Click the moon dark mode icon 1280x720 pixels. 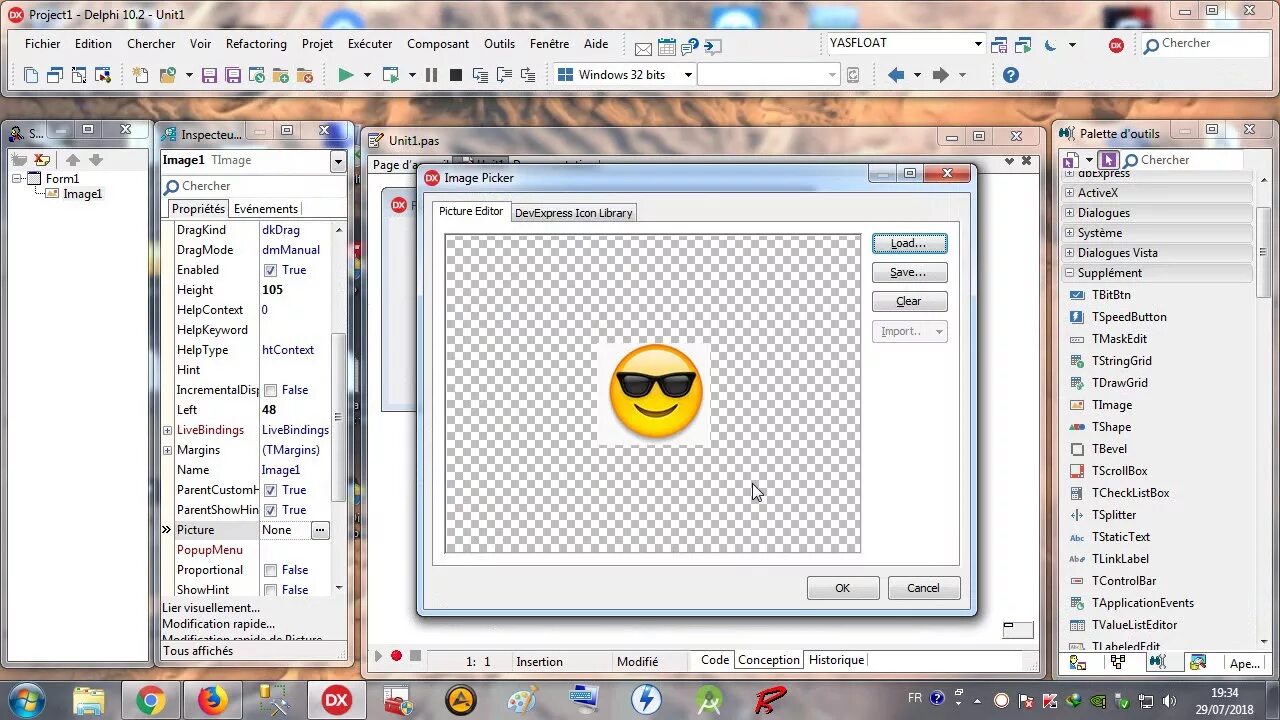coord(1050,45)
